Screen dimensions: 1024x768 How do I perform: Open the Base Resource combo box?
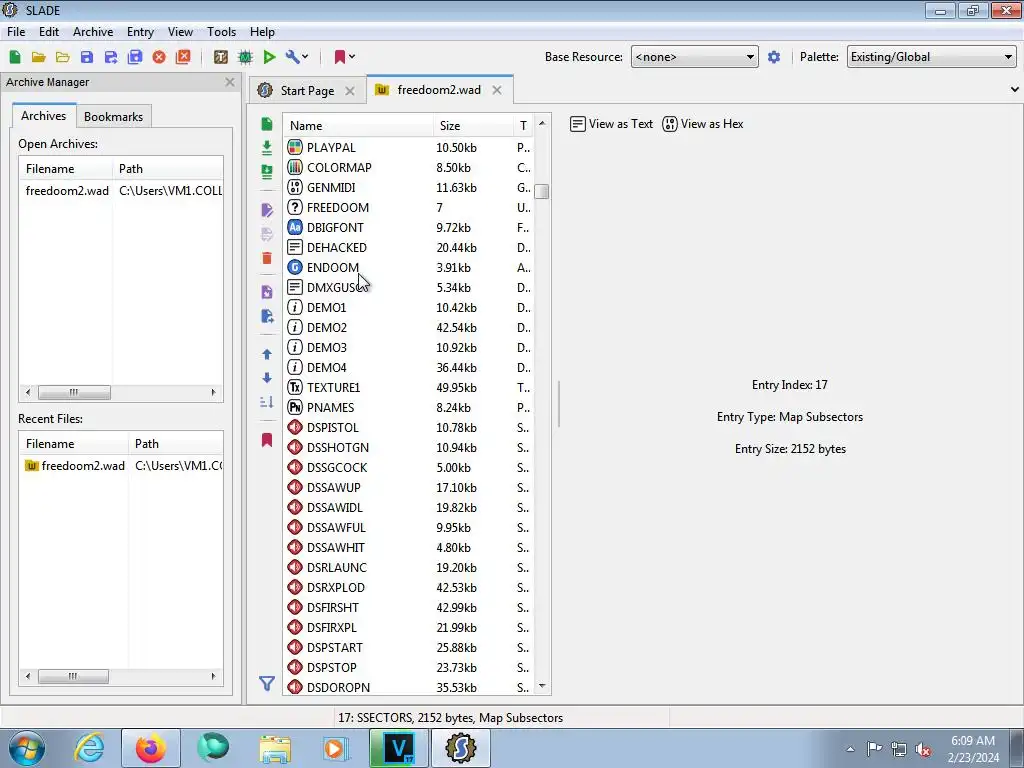pos(694,57)
